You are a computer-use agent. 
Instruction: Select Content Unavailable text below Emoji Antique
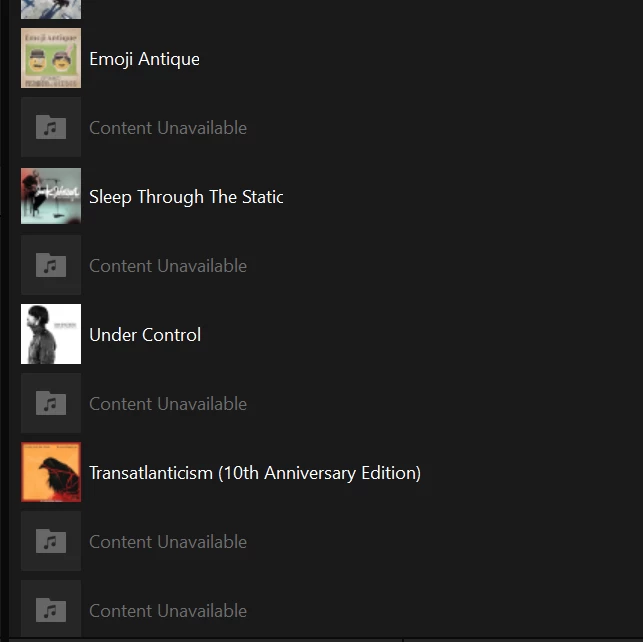[x=168, y=128]
